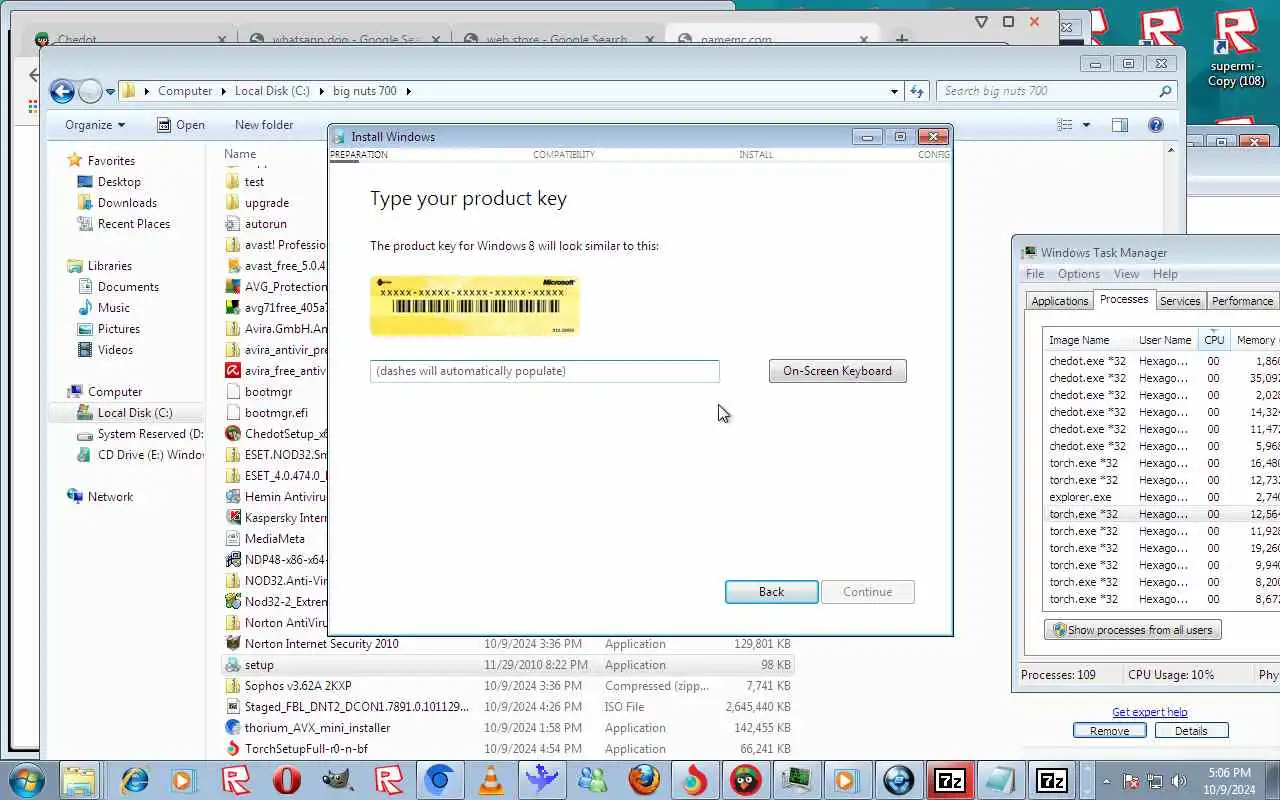Select explorer.exe process row
This screenshot has width=1280, height=800.
pyautogui.click(x=1160, y=497)
